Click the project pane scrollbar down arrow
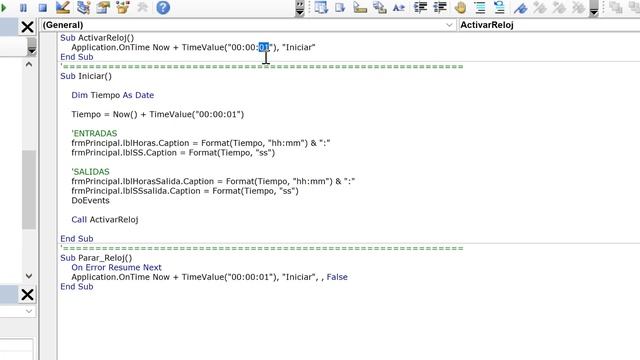Image resolution: width=640 pixels, height=360 pixels. tap(29, 276)
